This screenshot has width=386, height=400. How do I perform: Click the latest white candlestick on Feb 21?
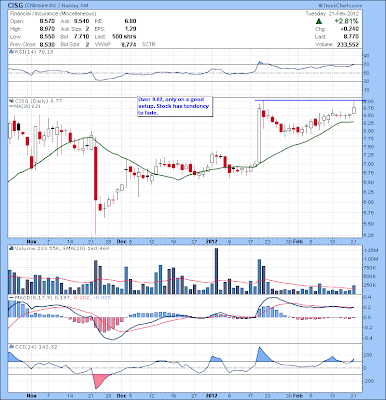point(354,110)
